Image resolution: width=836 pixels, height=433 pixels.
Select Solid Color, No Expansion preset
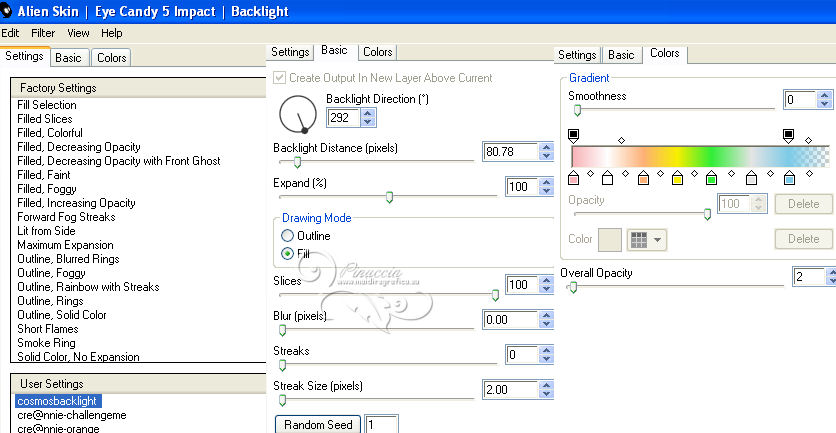[78, 357]
